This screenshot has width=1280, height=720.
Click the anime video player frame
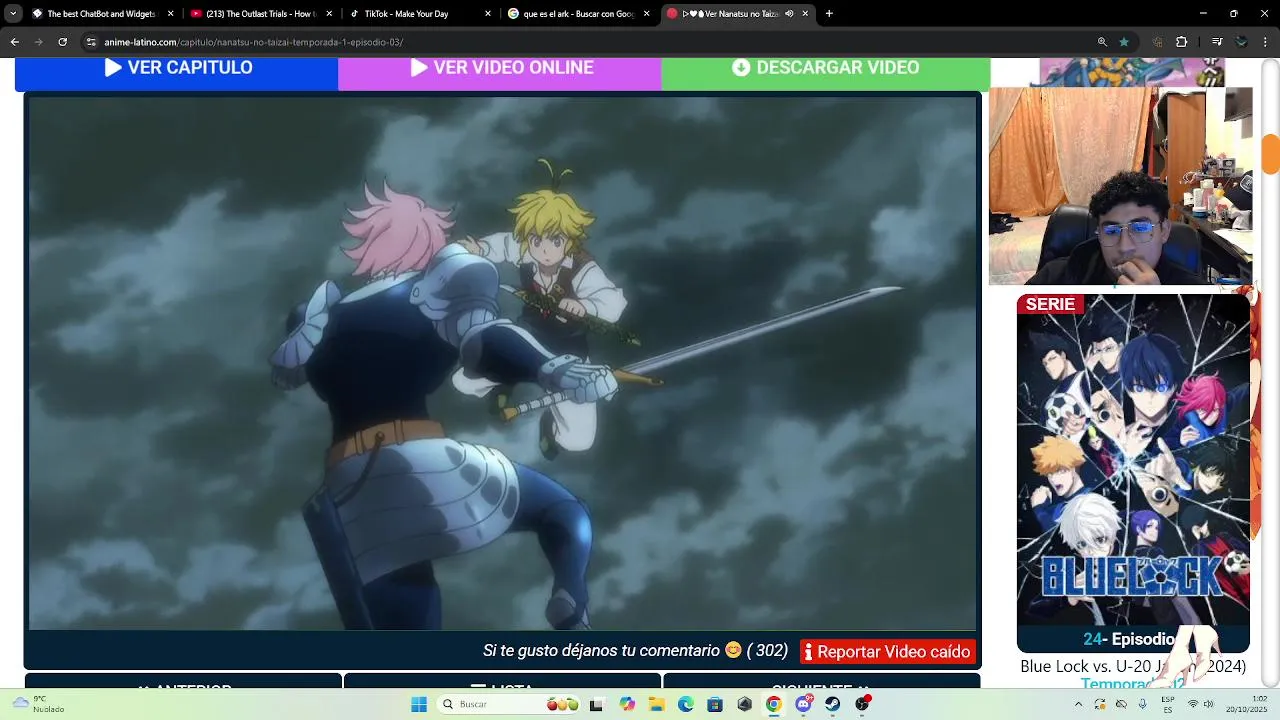(x=502, y=364)
